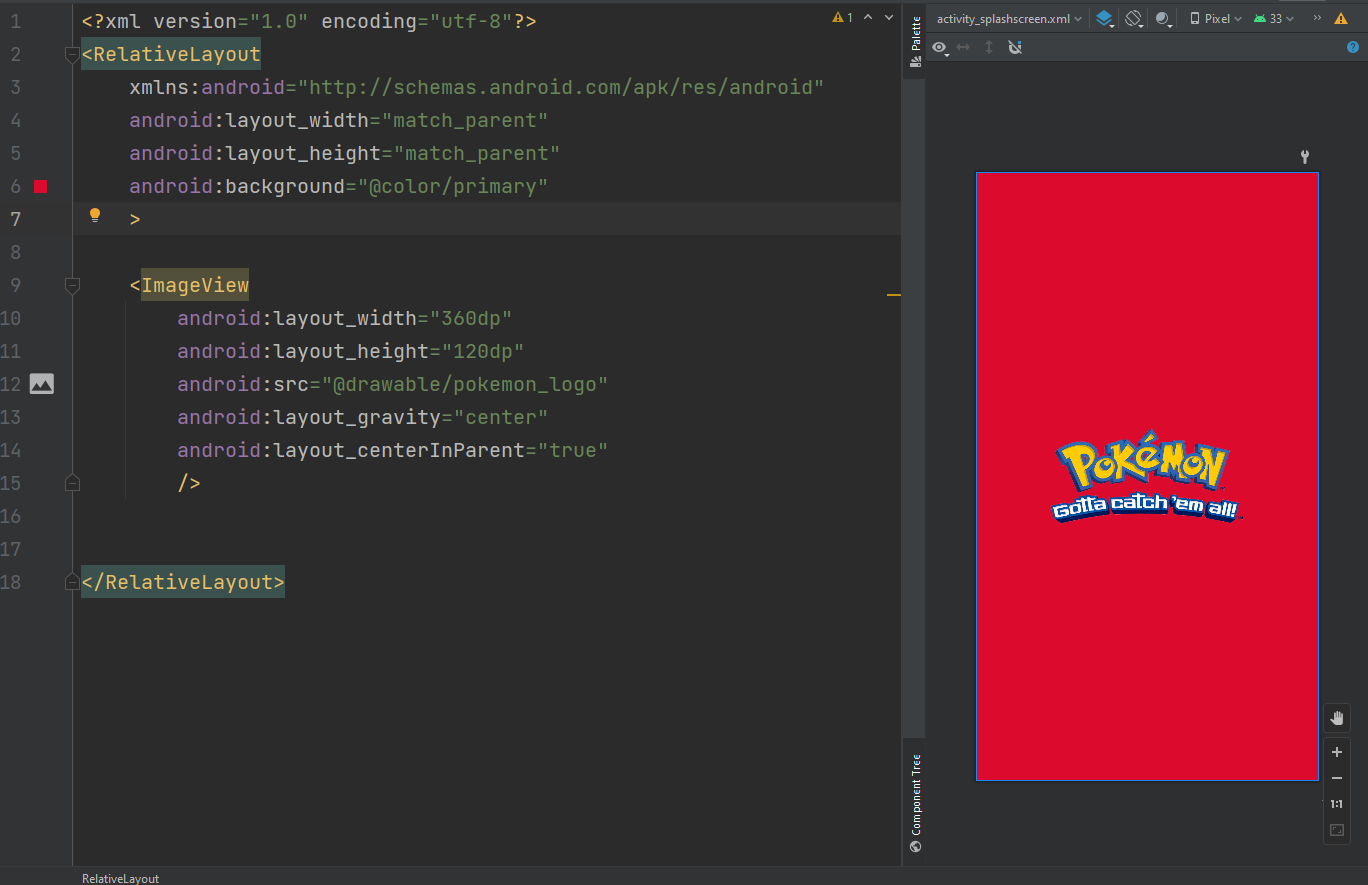Zoom out of the layout preview

(1337, 778)
